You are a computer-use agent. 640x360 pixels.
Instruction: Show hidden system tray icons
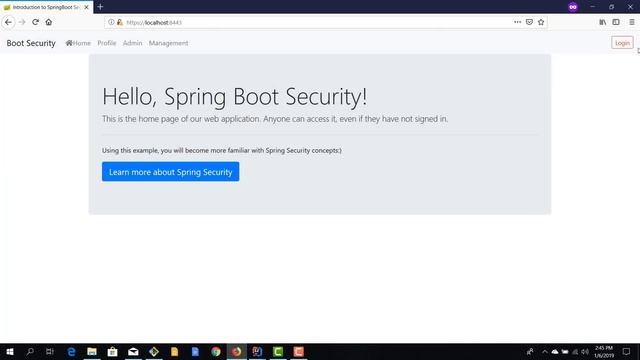click(x=544, y=351)
